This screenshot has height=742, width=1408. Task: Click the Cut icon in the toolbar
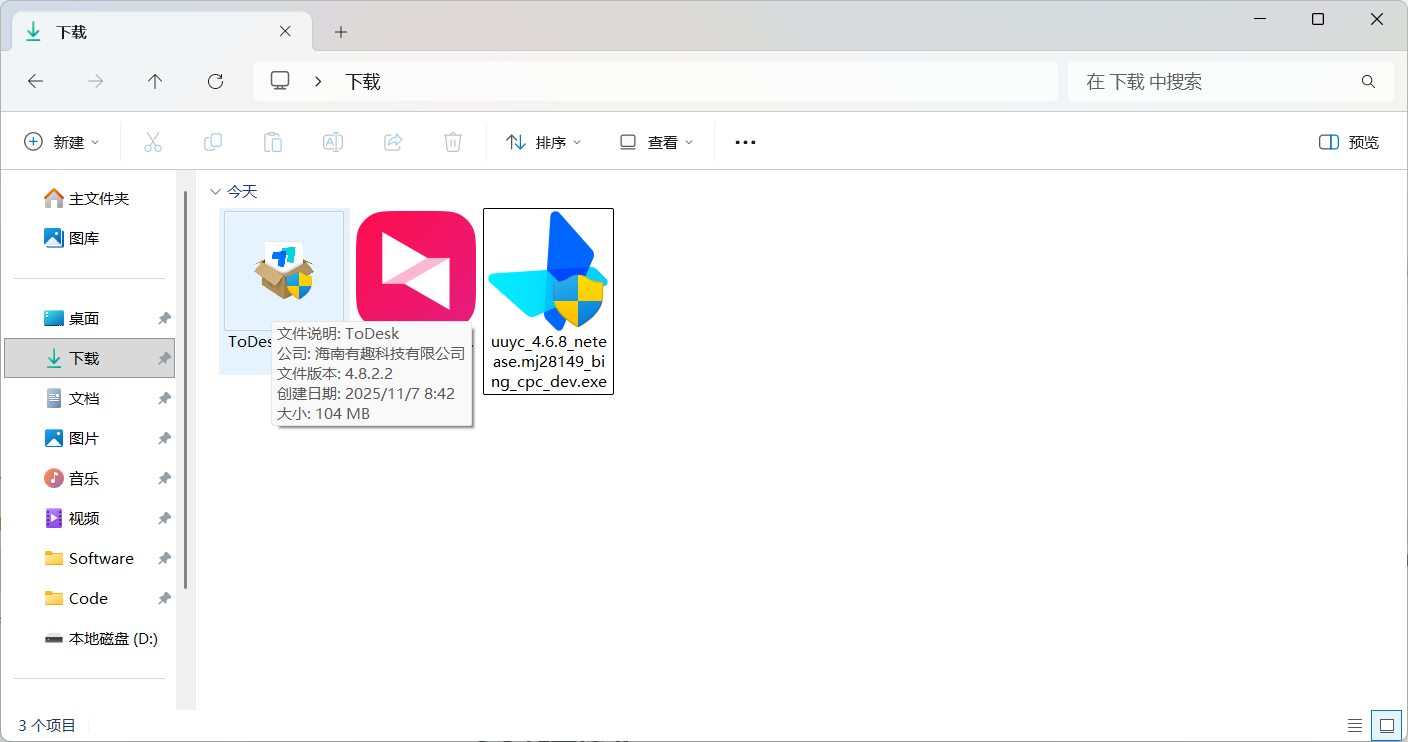pyautogui.click(x=152, y=141)
